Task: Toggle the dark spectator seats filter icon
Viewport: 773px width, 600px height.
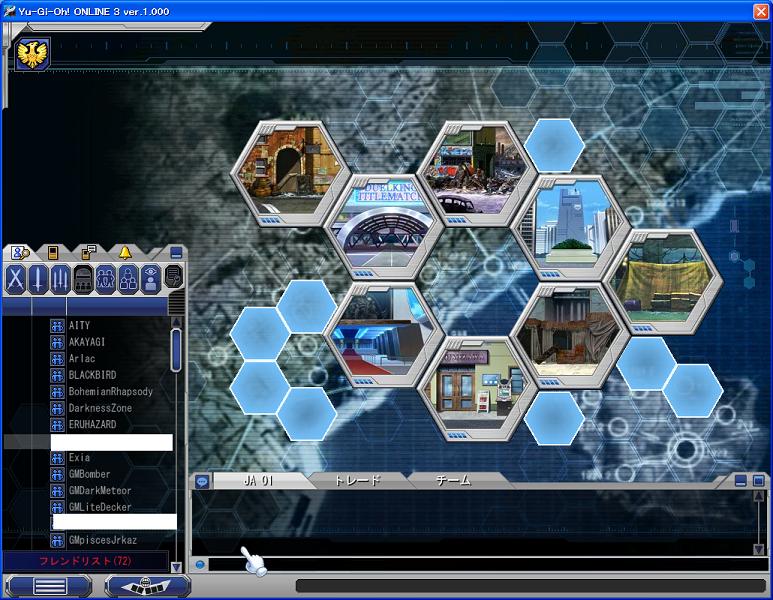Action: [x=83, y=280]
